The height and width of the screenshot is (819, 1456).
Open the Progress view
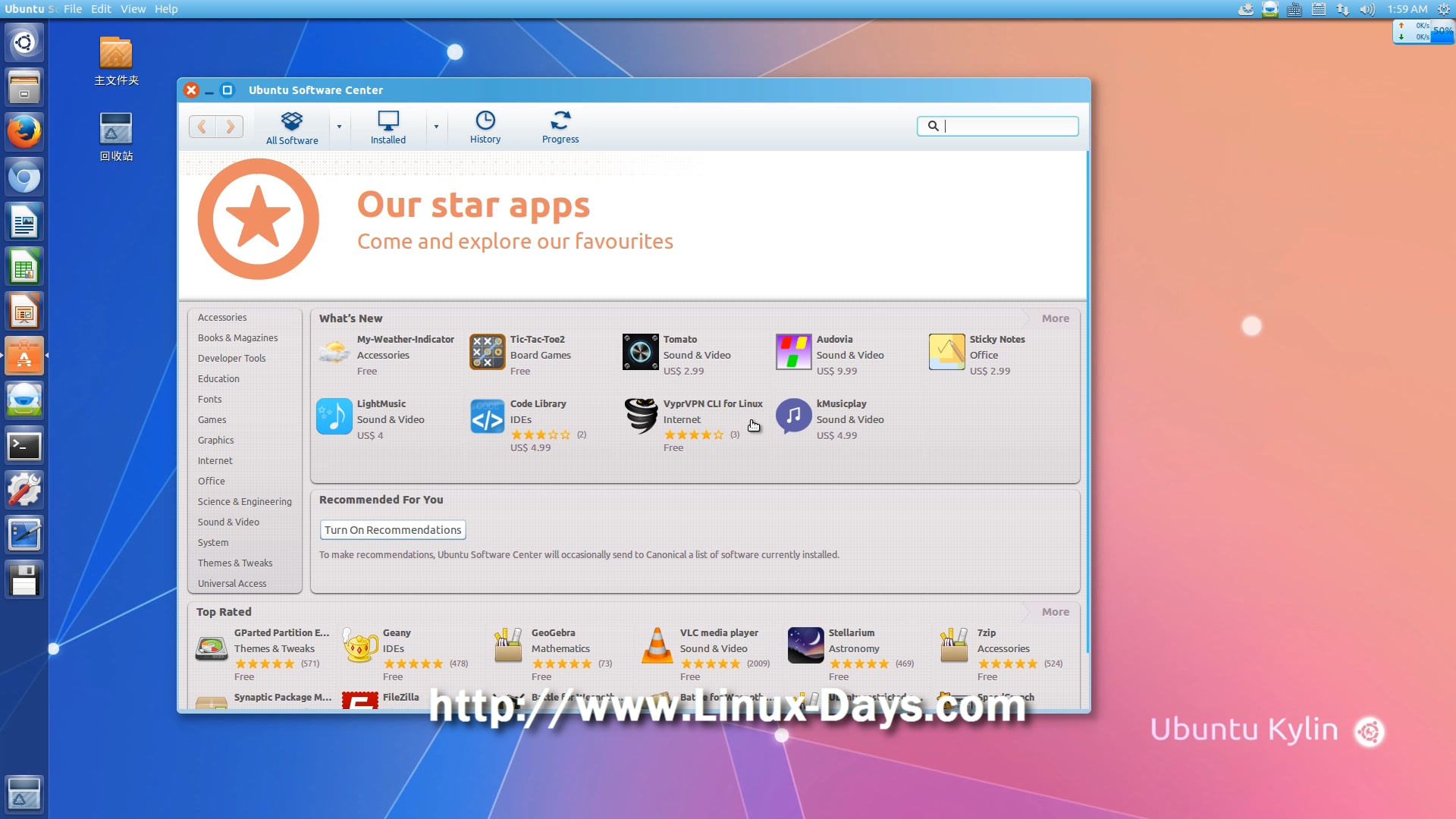tap(560, 127)
